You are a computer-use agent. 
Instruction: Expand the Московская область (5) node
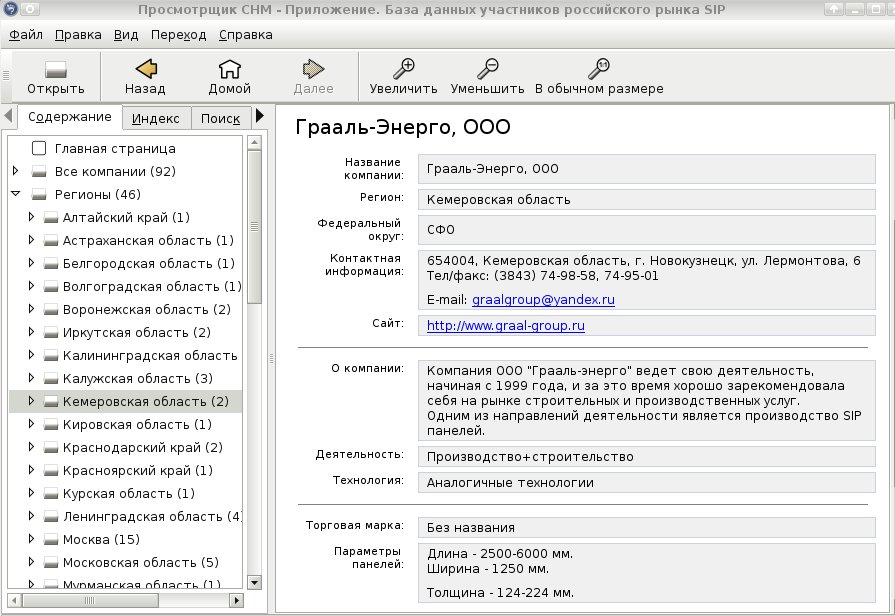coord(31,562)
